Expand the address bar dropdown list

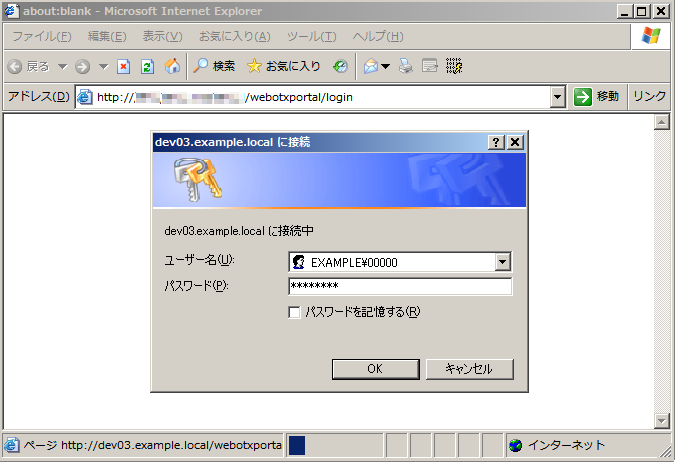[557, 97]
